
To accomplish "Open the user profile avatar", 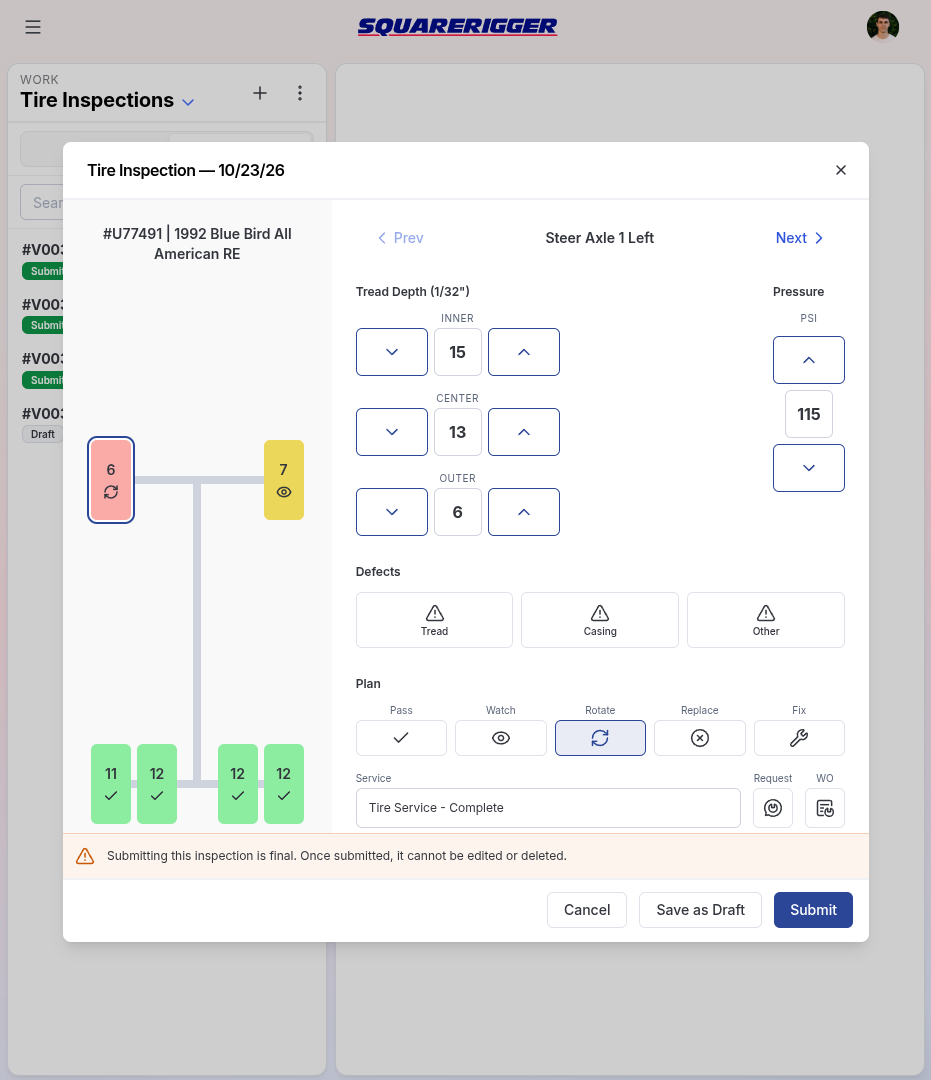I will tap(882, 27).
